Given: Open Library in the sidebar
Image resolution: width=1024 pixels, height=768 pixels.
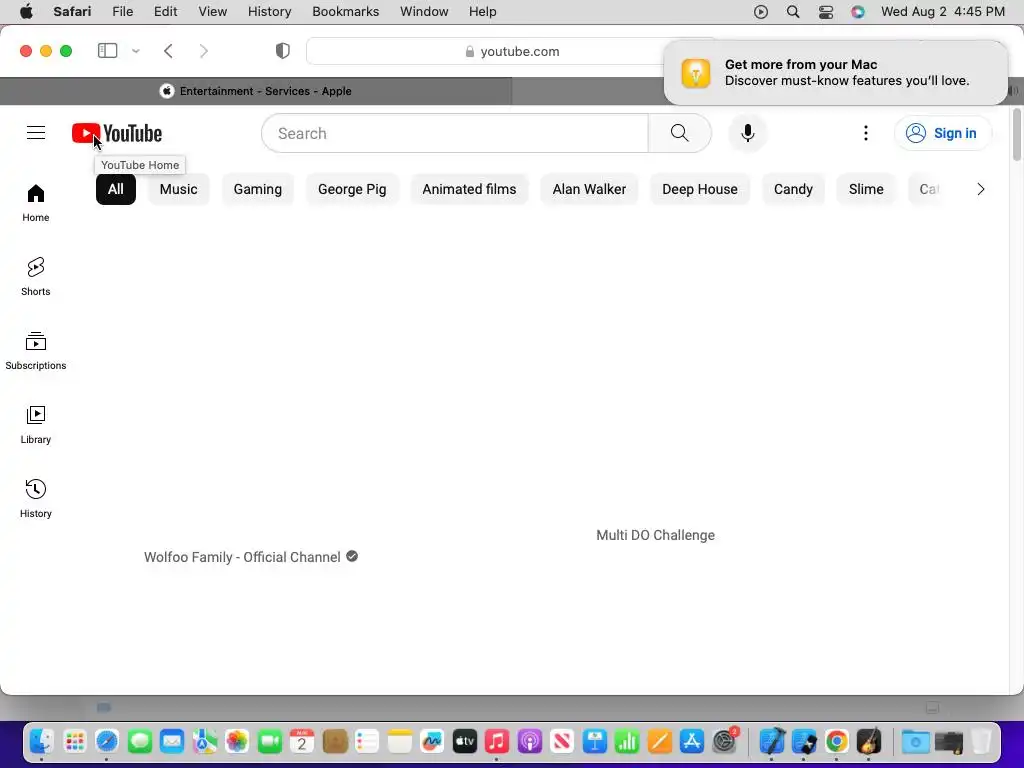Looking at the screenshot, I should click(36, 424).
